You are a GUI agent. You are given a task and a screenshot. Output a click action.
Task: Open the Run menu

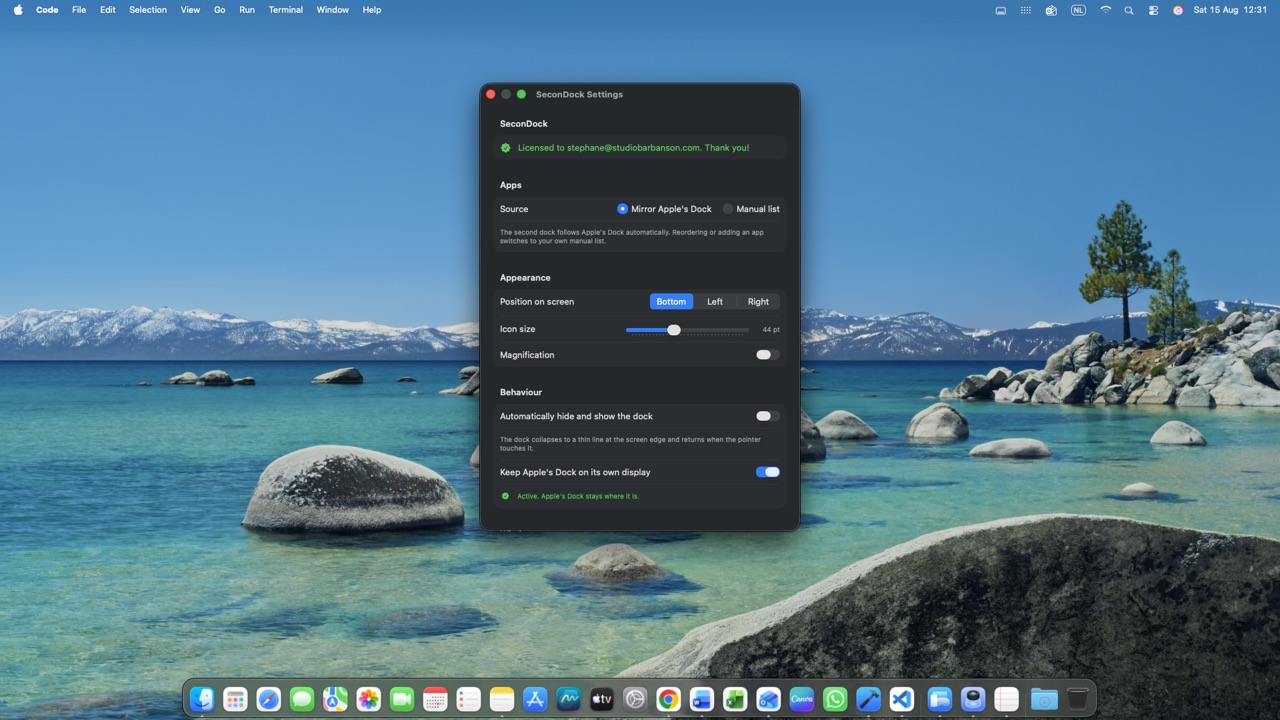[247, 10]
